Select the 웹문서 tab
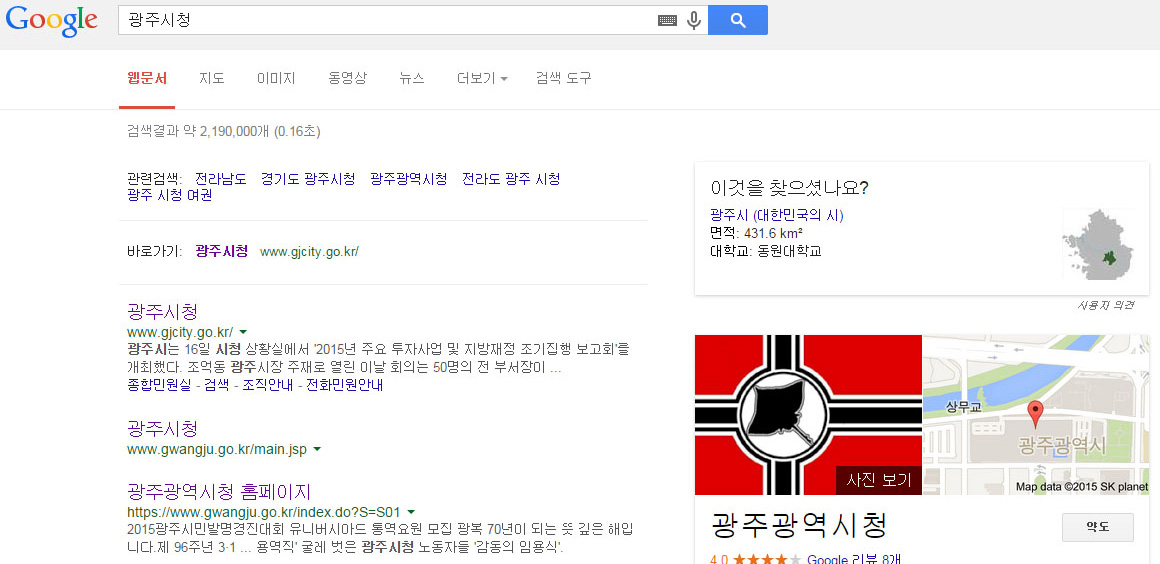The image size is (1160, 564). (x=146, y=78)
